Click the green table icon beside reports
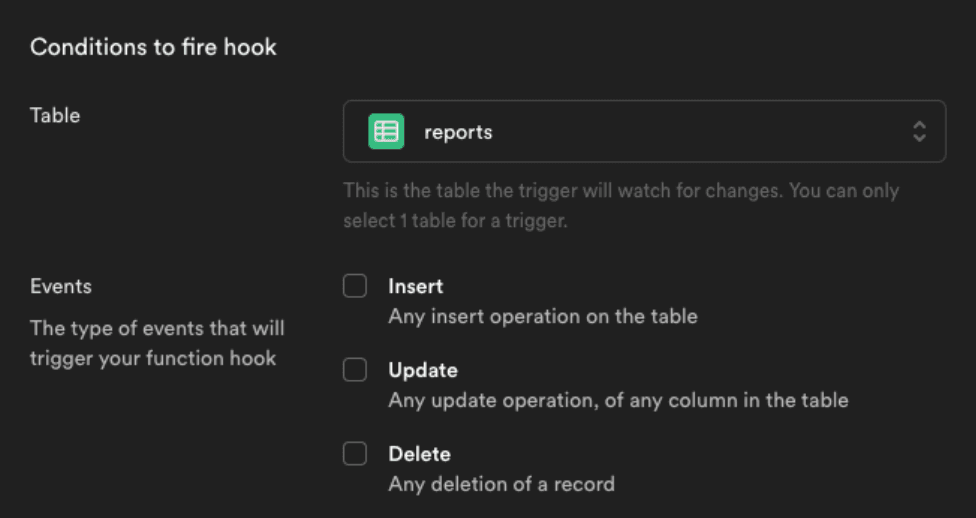976x518 pixels. [x=386, y=132]
